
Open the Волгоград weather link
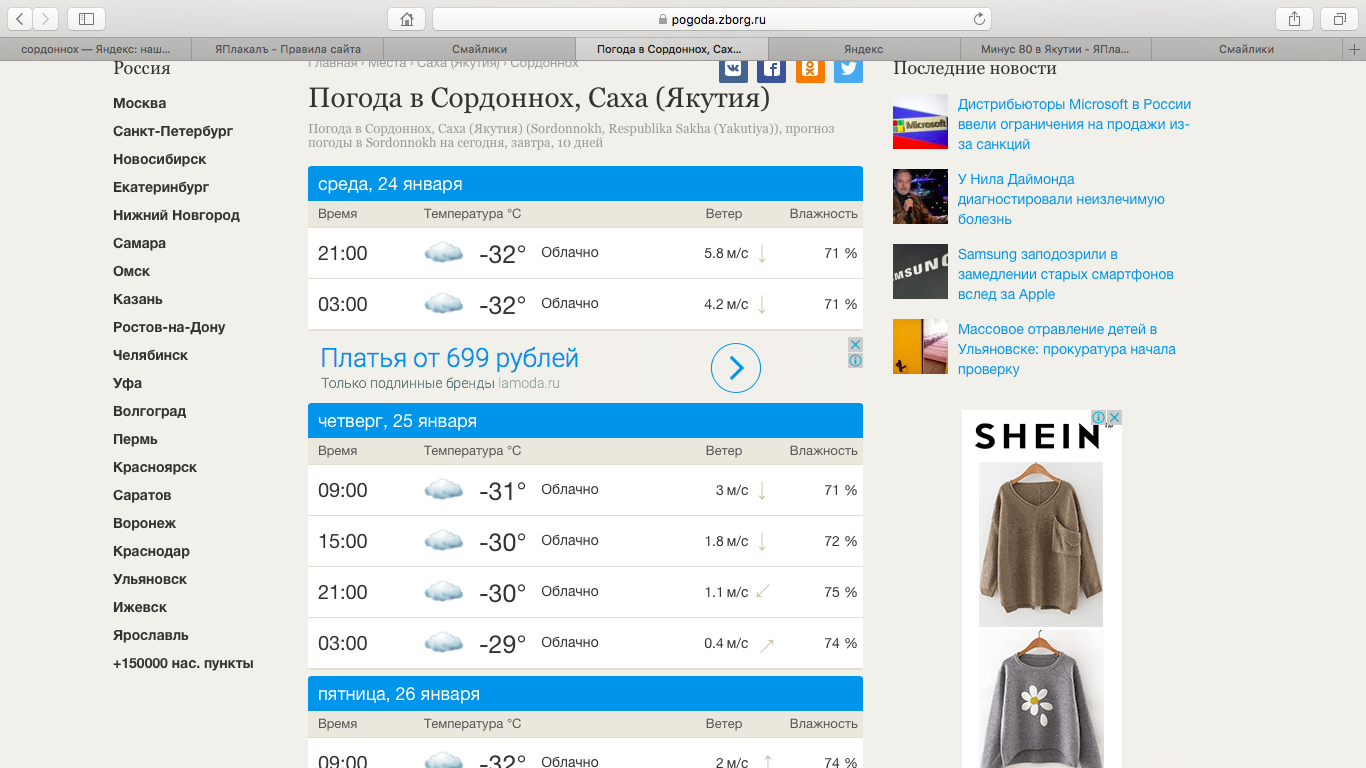149,411
